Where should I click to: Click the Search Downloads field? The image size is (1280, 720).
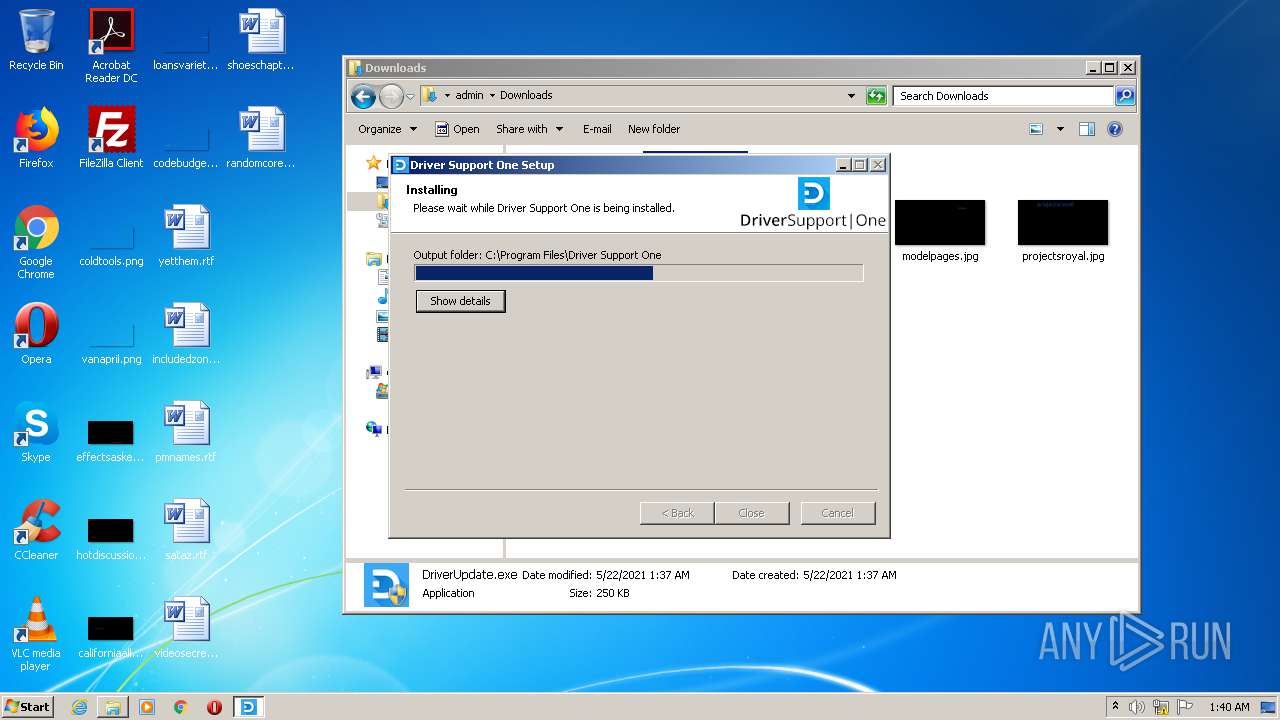pyautogui.click(x=1003, y=96)
